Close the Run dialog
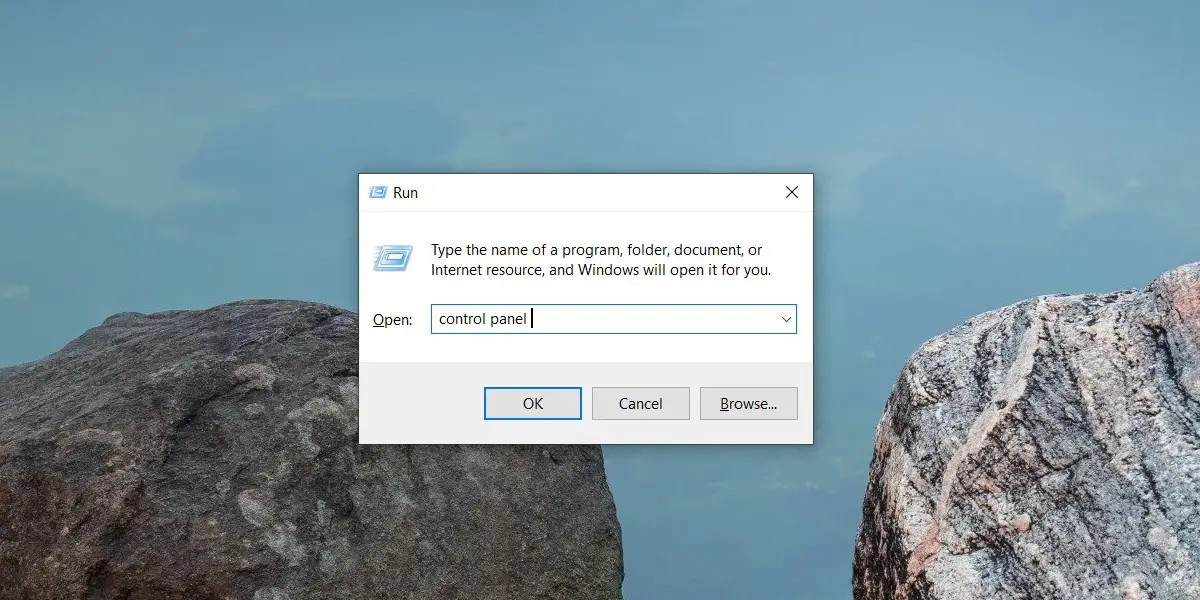The image size is (1200, 600). (791, 192)
